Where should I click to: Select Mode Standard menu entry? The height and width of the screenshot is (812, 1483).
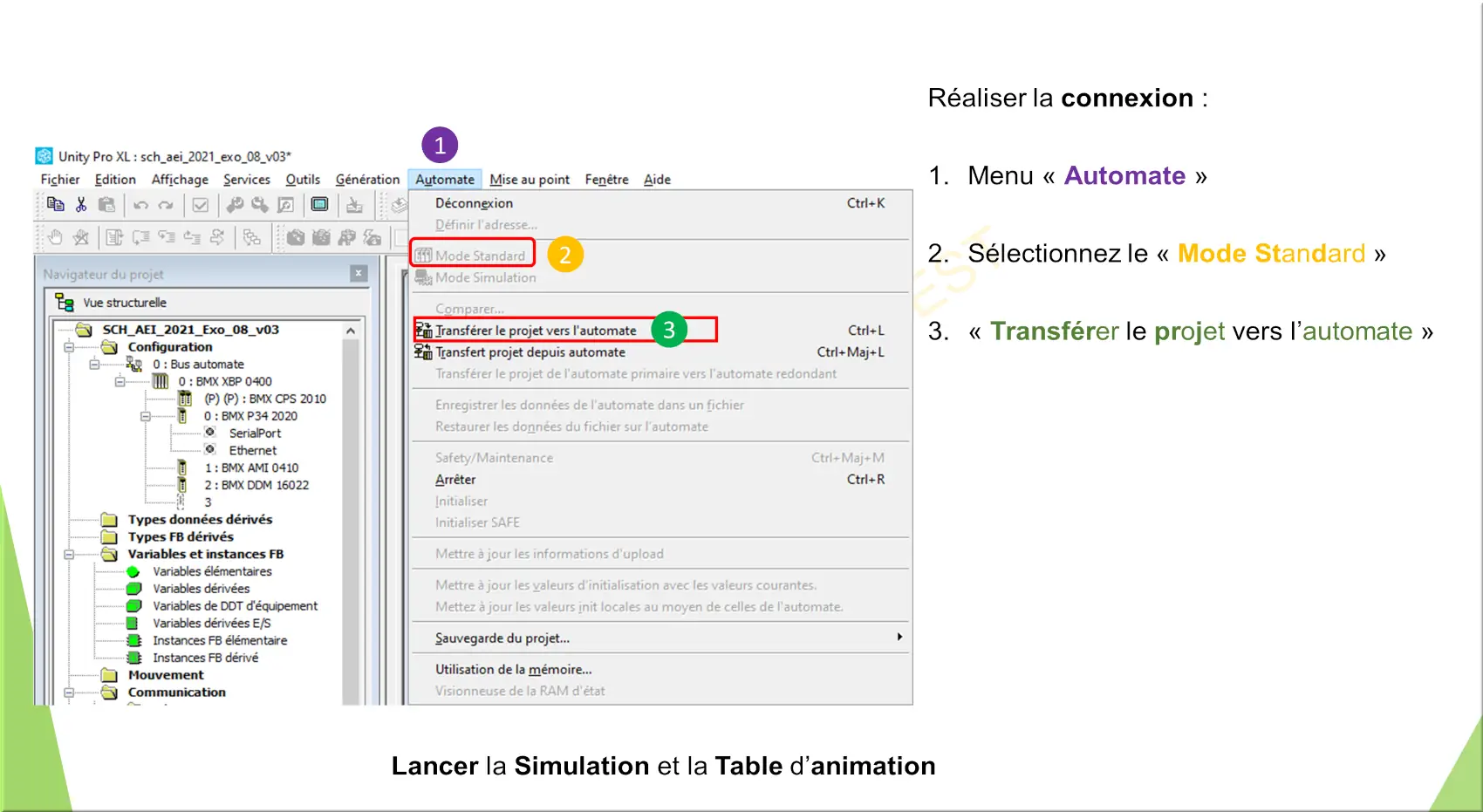[661, 256]
